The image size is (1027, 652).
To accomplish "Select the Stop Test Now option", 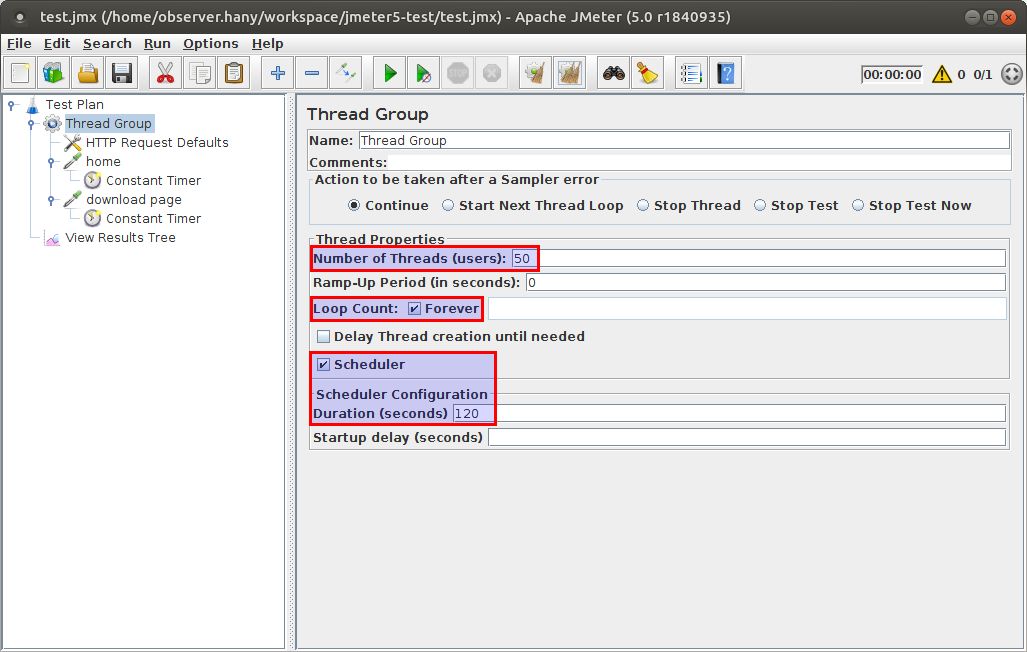I will pos(858,205).
